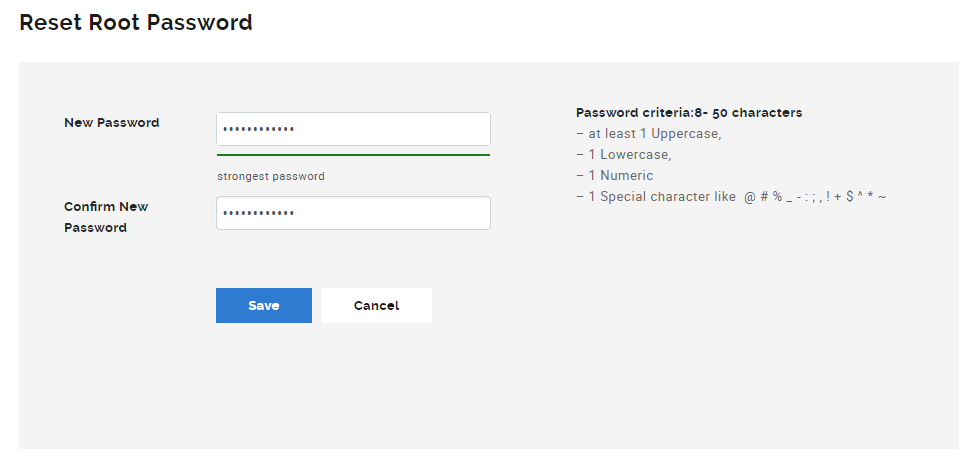Click the "Reset Root Password" page heading
This screenshot has width=975, height=467.
(136, 22)
